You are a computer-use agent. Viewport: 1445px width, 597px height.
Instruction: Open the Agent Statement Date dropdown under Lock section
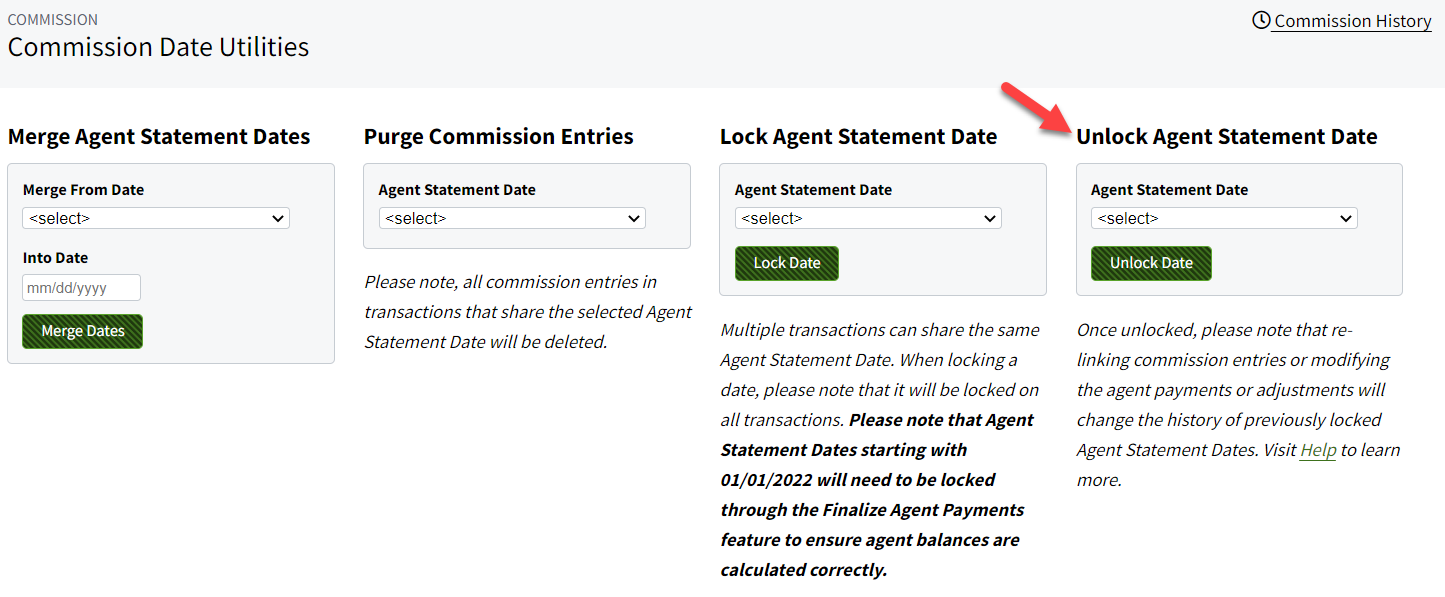click(x=867, y=218)
